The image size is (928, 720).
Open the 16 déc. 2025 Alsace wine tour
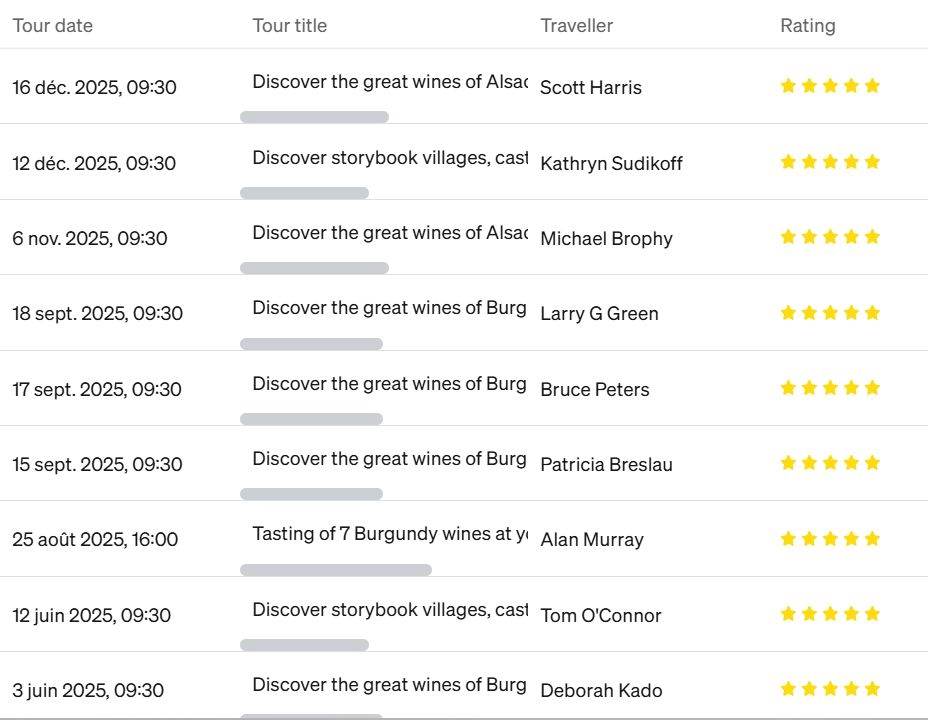tap(389, 82)
